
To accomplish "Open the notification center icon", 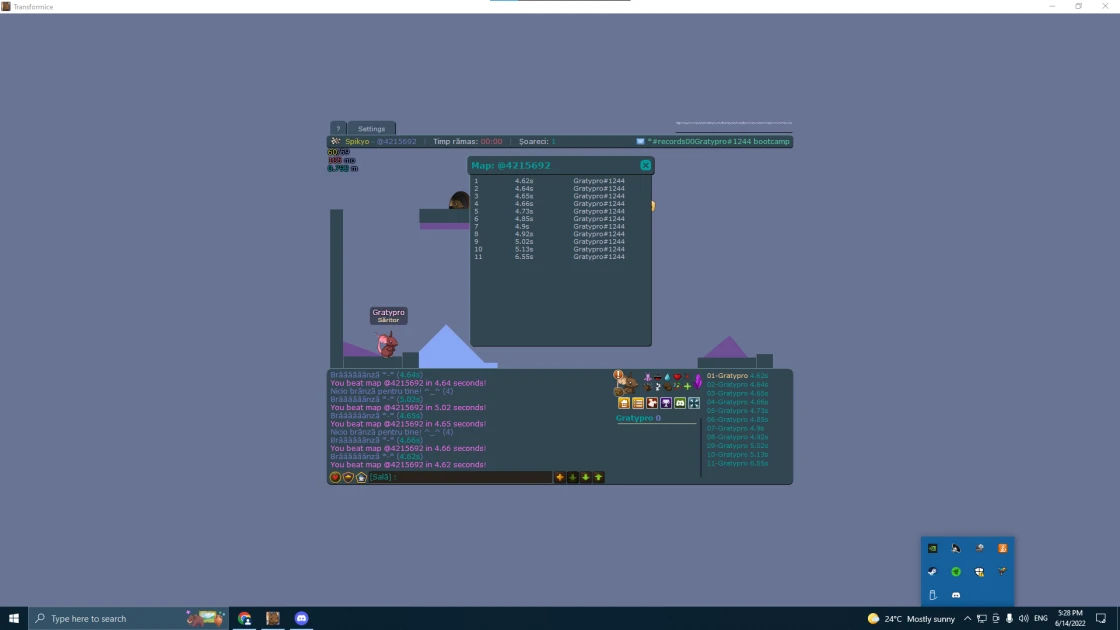I will point(1101,619).
